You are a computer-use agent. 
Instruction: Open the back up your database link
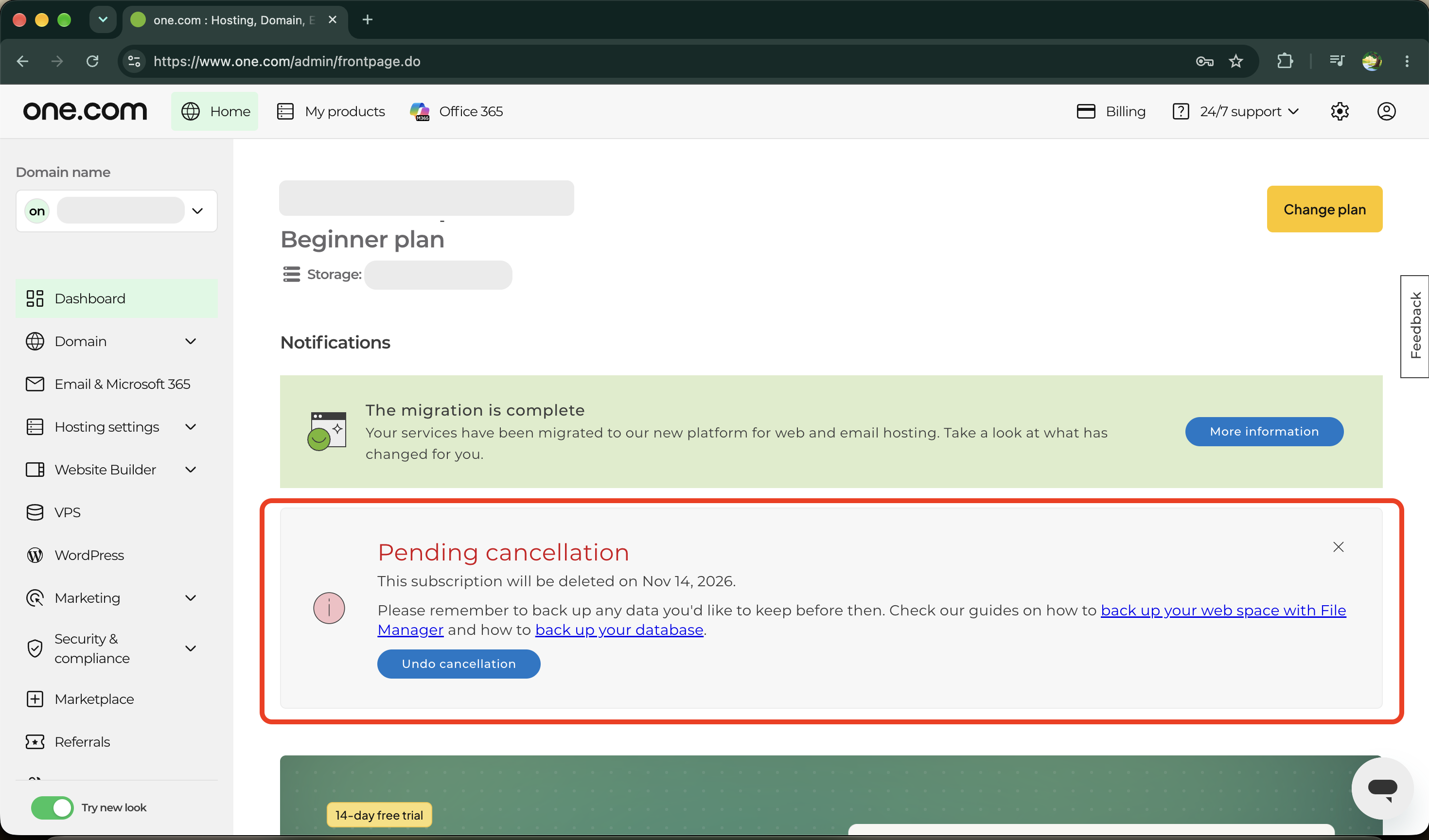618,630
